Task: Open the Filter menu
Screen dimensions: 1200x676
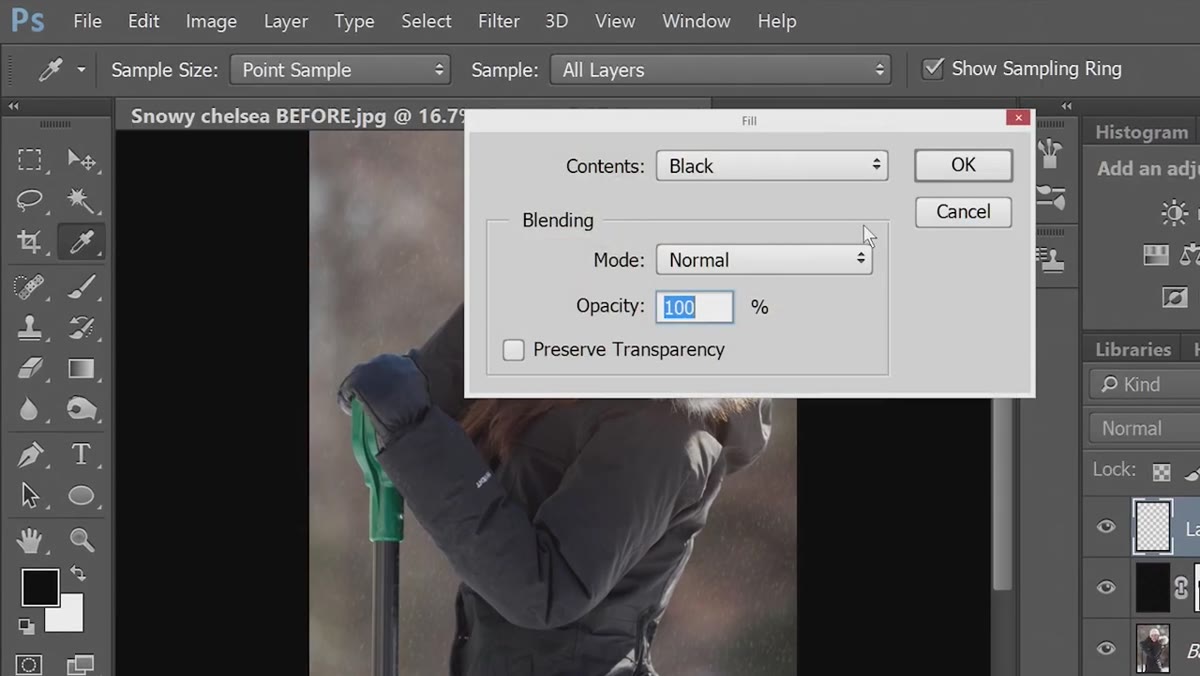Action: click(x=498, y=21)
